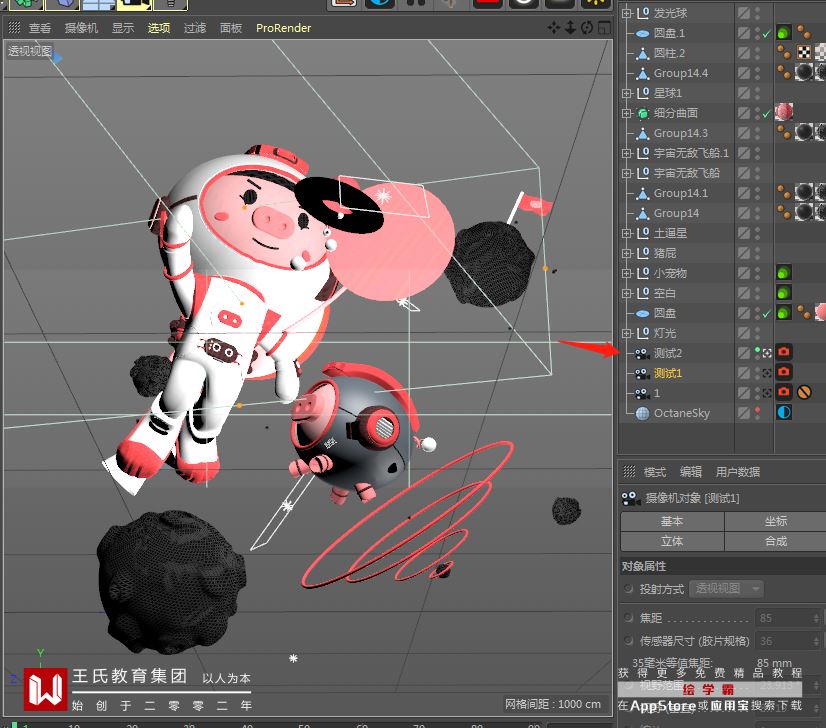This screenshot has width=826, height=728.
Task: Select the Phong tag on 圆柱.2
Action: click(784, 52)
